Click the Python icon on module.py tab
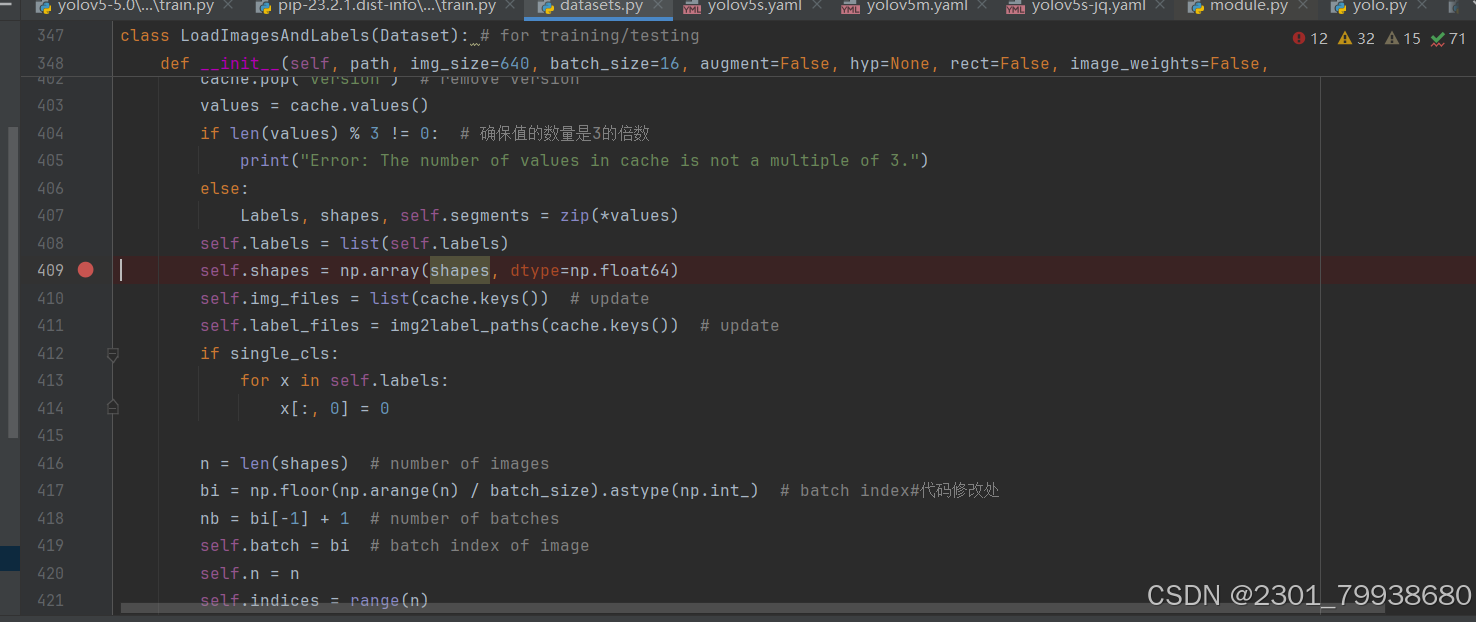The width and height of the screenshot is (1476, 622). pos(1195,7)
